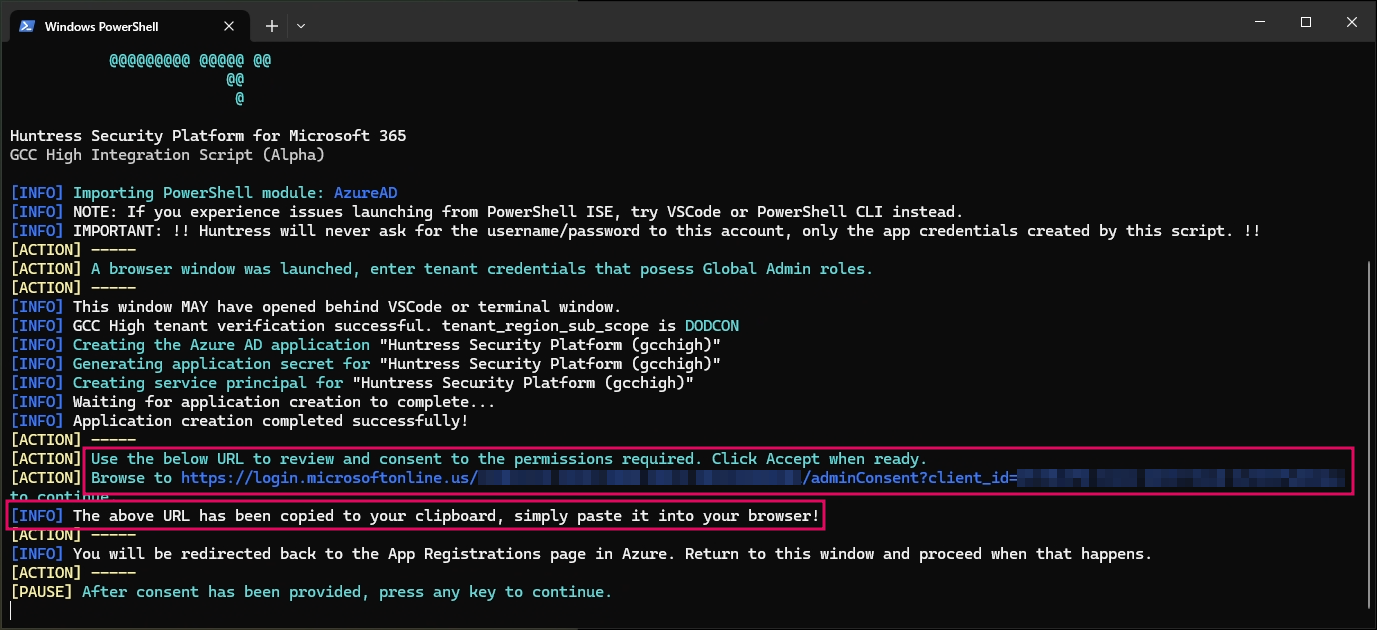
Task: Click the "Use the below URL to review" line
Action: click(x=469, y=459)
